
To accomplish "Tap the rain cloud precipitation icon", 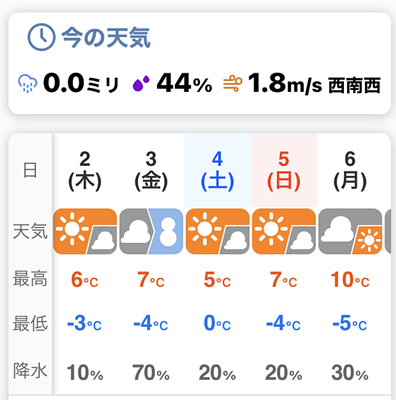I will [28, 83].
